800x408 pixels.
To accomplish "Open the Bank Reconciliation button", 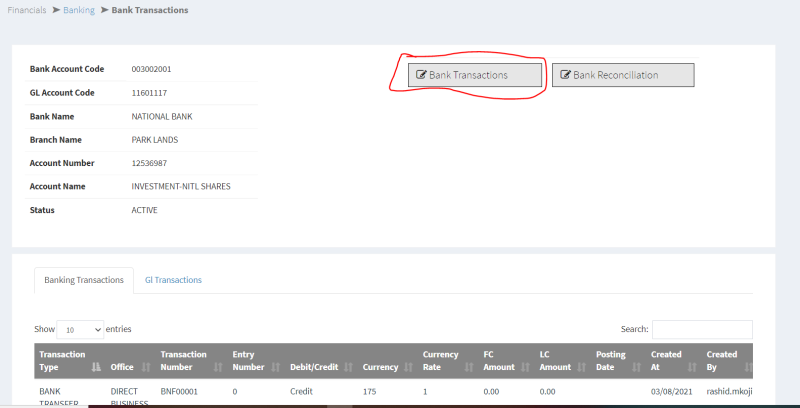I will (x=622, y=75).
